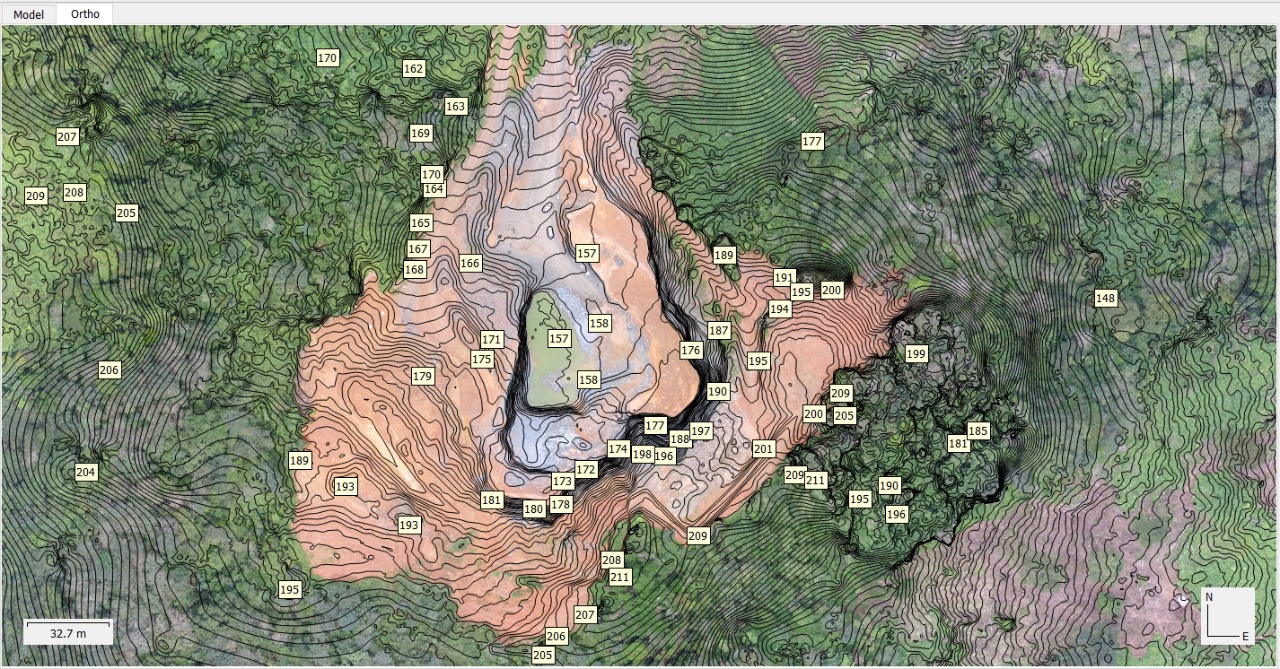Screen dimensions: 1280x669
Task: Click the 166 elevation label
Action: 470,263
